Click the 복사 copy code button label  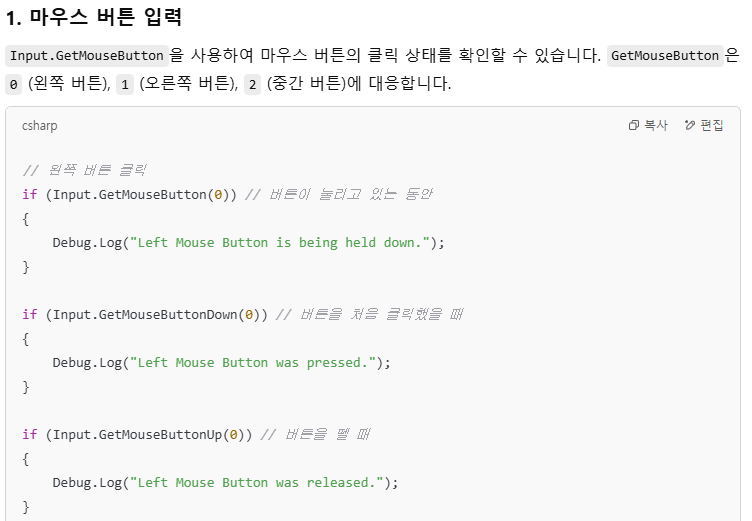(656, 125)
